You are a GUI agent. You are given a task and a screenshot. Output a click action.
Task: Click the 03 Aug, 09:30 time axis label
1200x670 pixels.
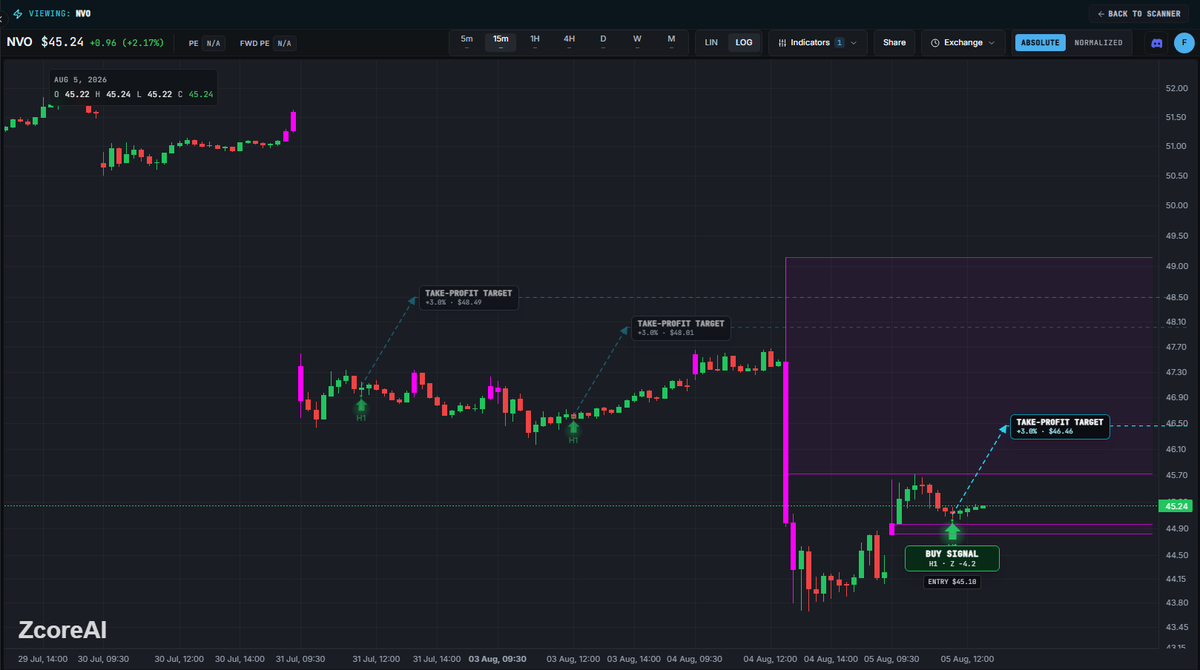pyautogui.click(x=498, y=659)
